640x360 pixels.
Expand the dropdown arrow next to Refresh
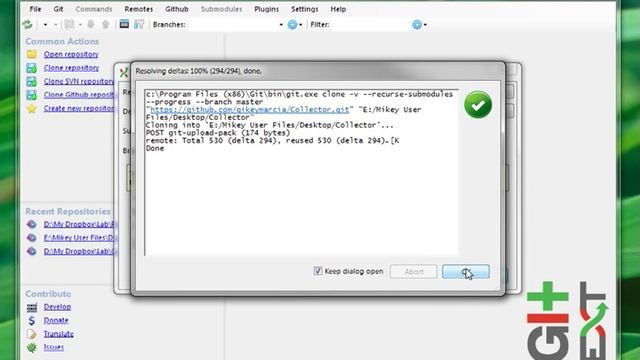(x=45, y=25)
